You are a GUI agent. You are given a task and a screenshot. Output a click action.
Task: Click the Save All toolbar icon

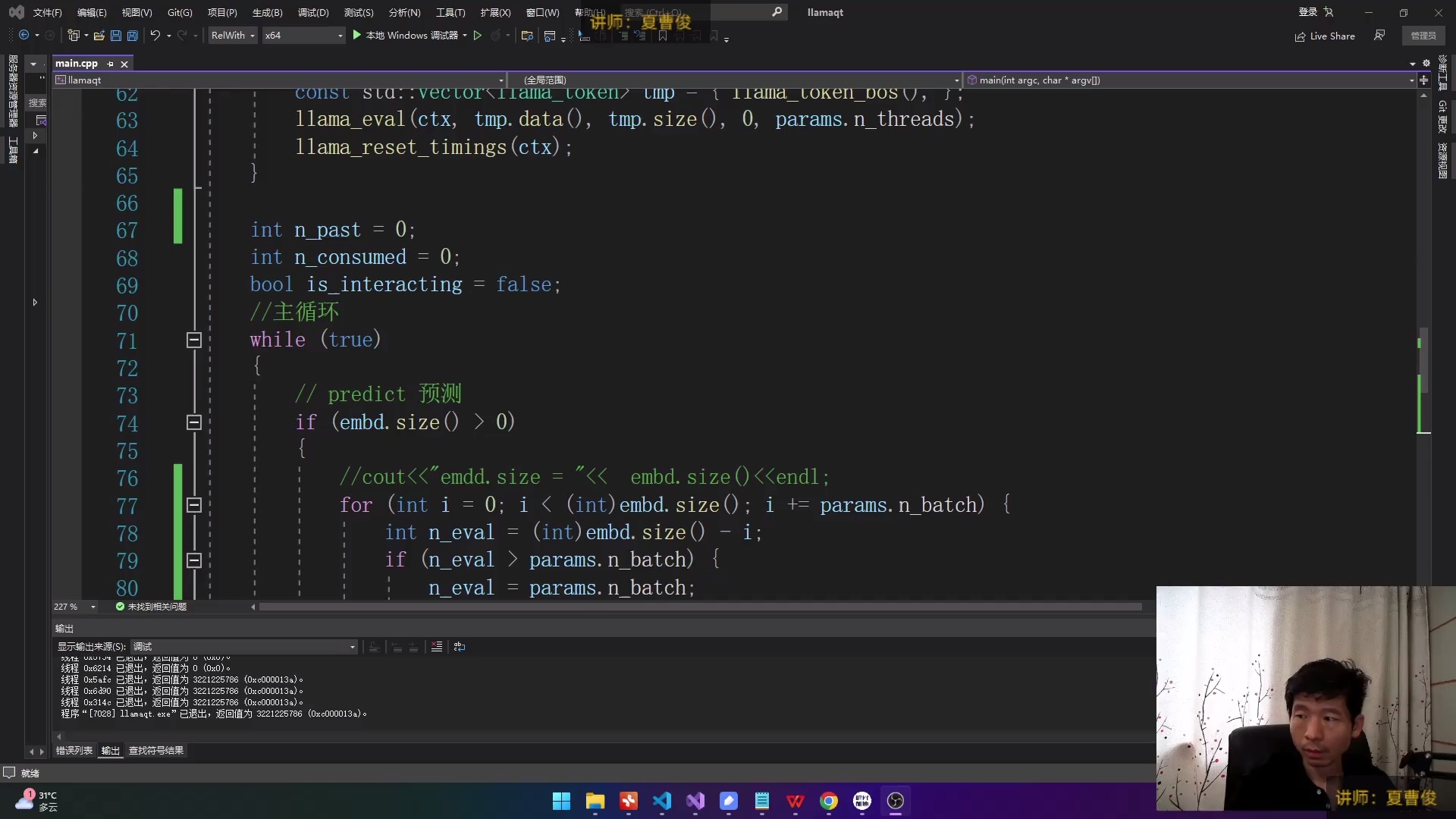point(132,35)
